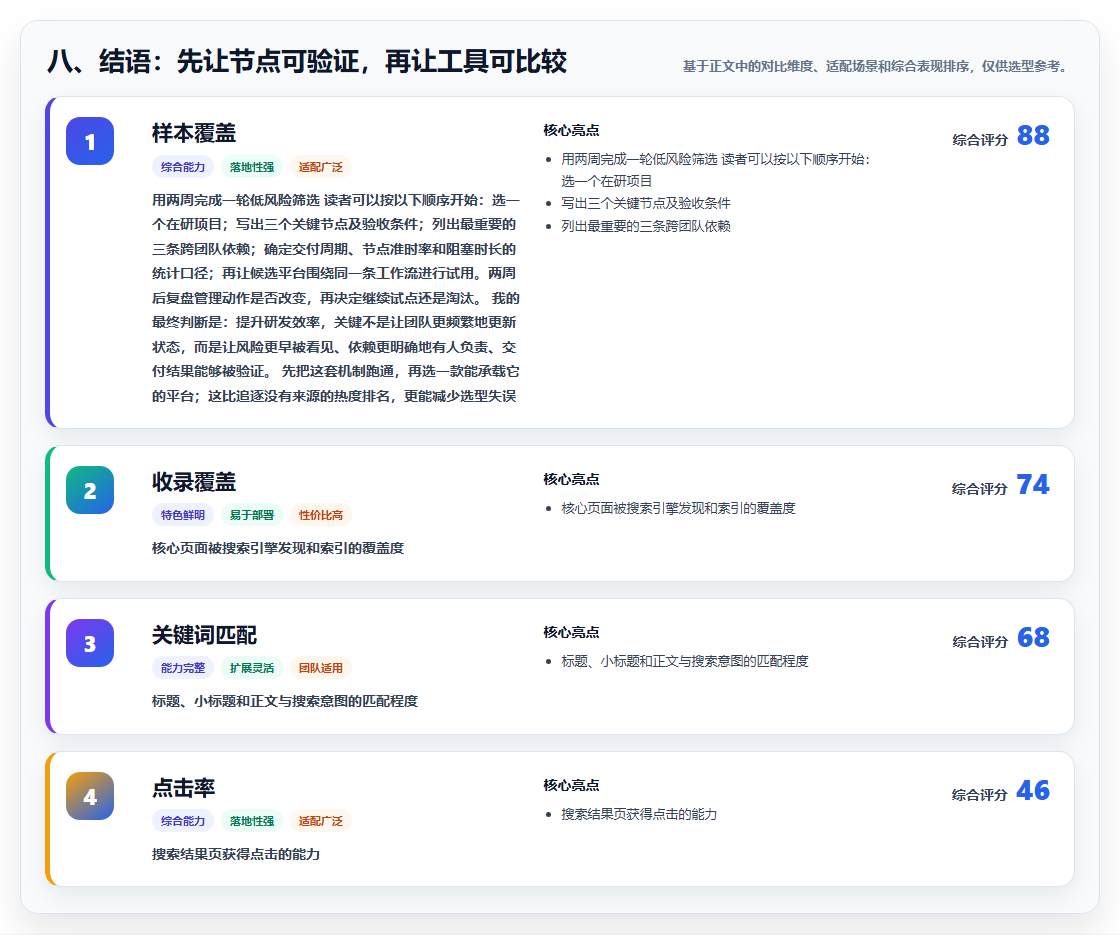Open the 关键词匹配 card title
Viewport: 1120px width, 935px height.
tap(204, 634)
